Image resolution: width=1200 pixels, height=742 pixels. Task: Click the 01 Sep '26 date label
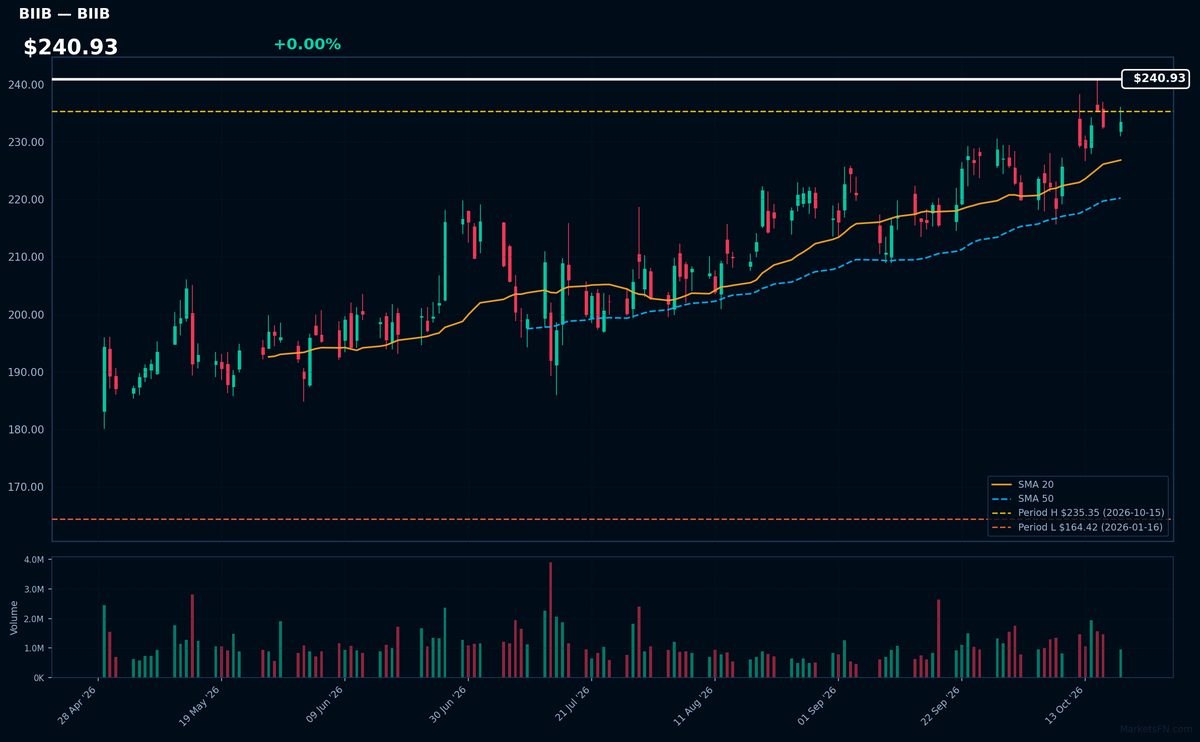pyautogui.click(x=816, y=705)
